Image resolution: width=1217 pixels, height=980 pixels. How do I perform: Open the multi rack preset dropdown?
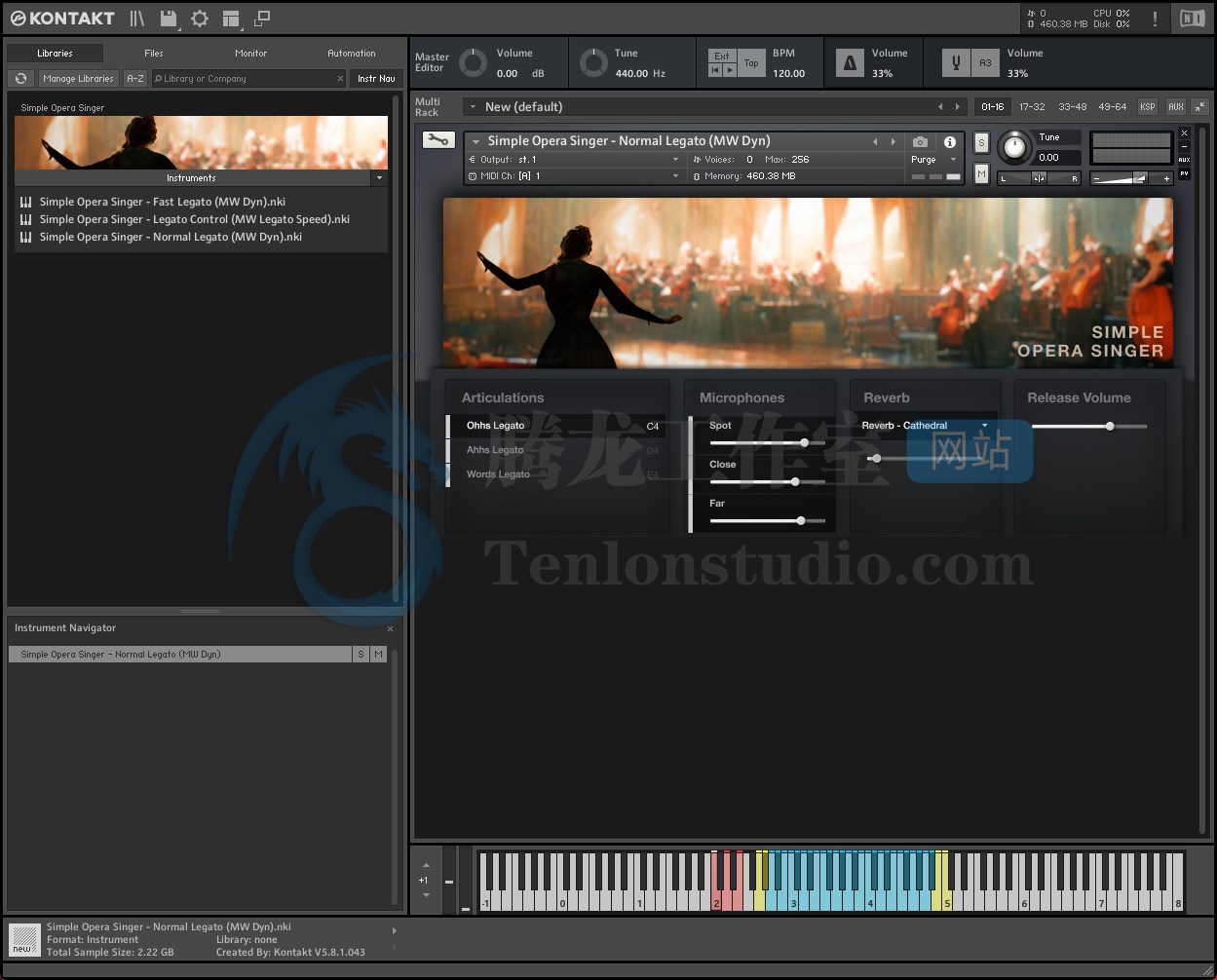click(x=473, y=107)
